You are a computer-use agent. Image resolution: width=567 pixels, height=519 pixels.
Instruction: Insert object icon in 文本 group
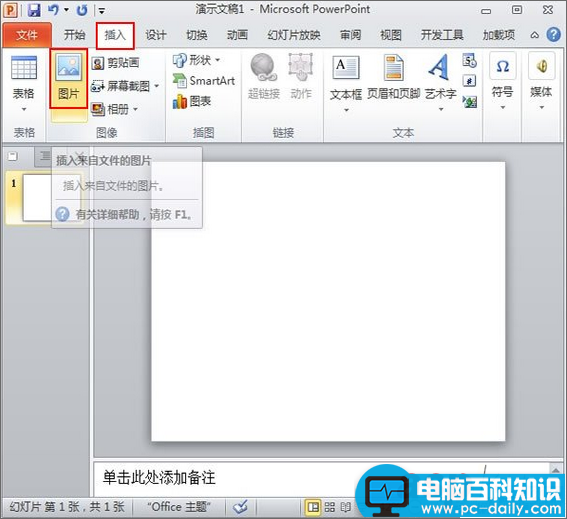coord(469,102)
